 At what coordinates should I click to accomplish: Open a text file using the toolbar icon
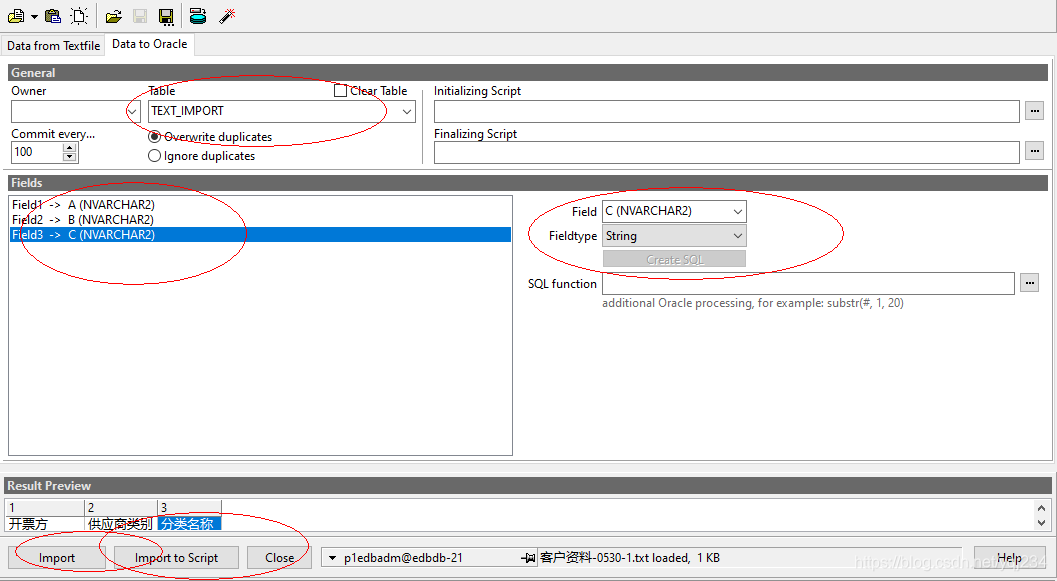point(16,15)
